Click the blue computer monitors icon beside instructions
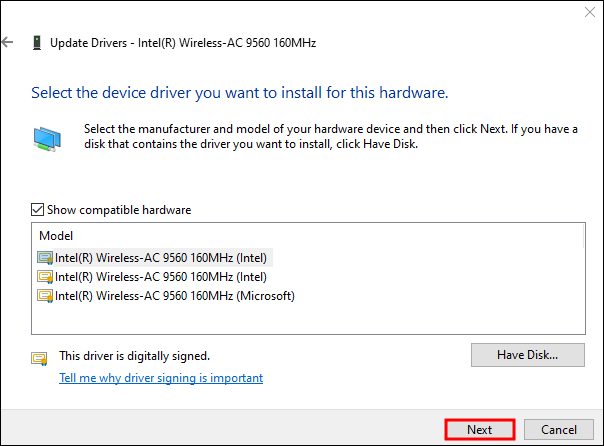Image resolution: width=604 pixels, height=446 pixels. click(x=45, y=138)
